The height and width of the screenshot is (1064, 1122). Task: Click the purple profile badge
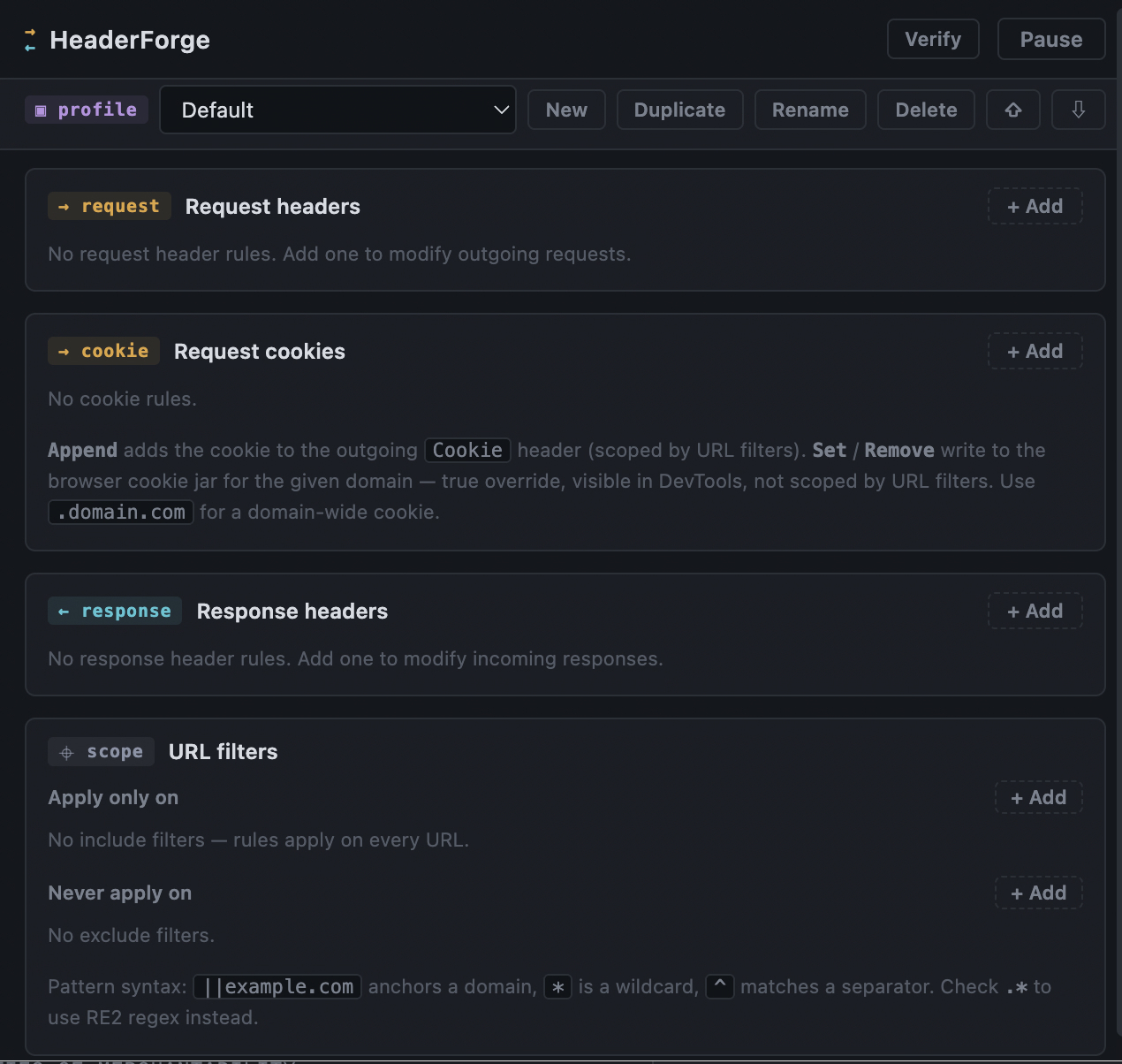pos(86,110)
